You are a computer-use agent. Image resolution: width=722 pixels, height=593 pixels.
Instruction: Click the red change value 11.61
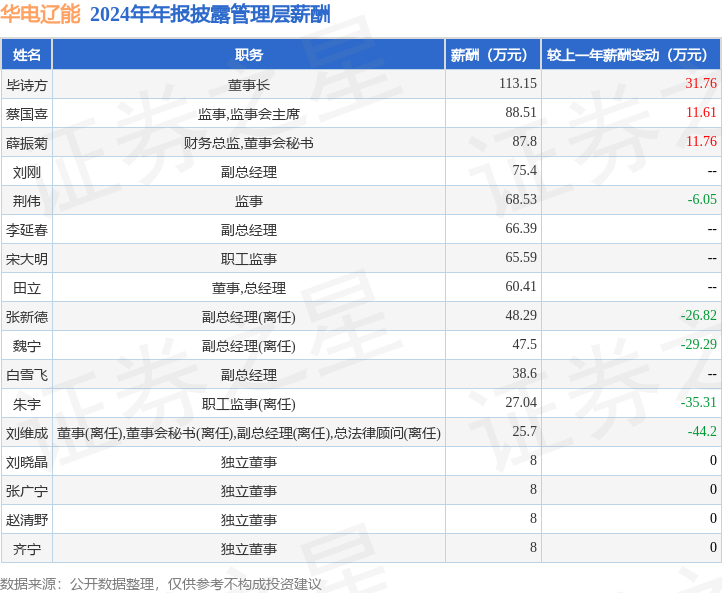pos(701,112)
